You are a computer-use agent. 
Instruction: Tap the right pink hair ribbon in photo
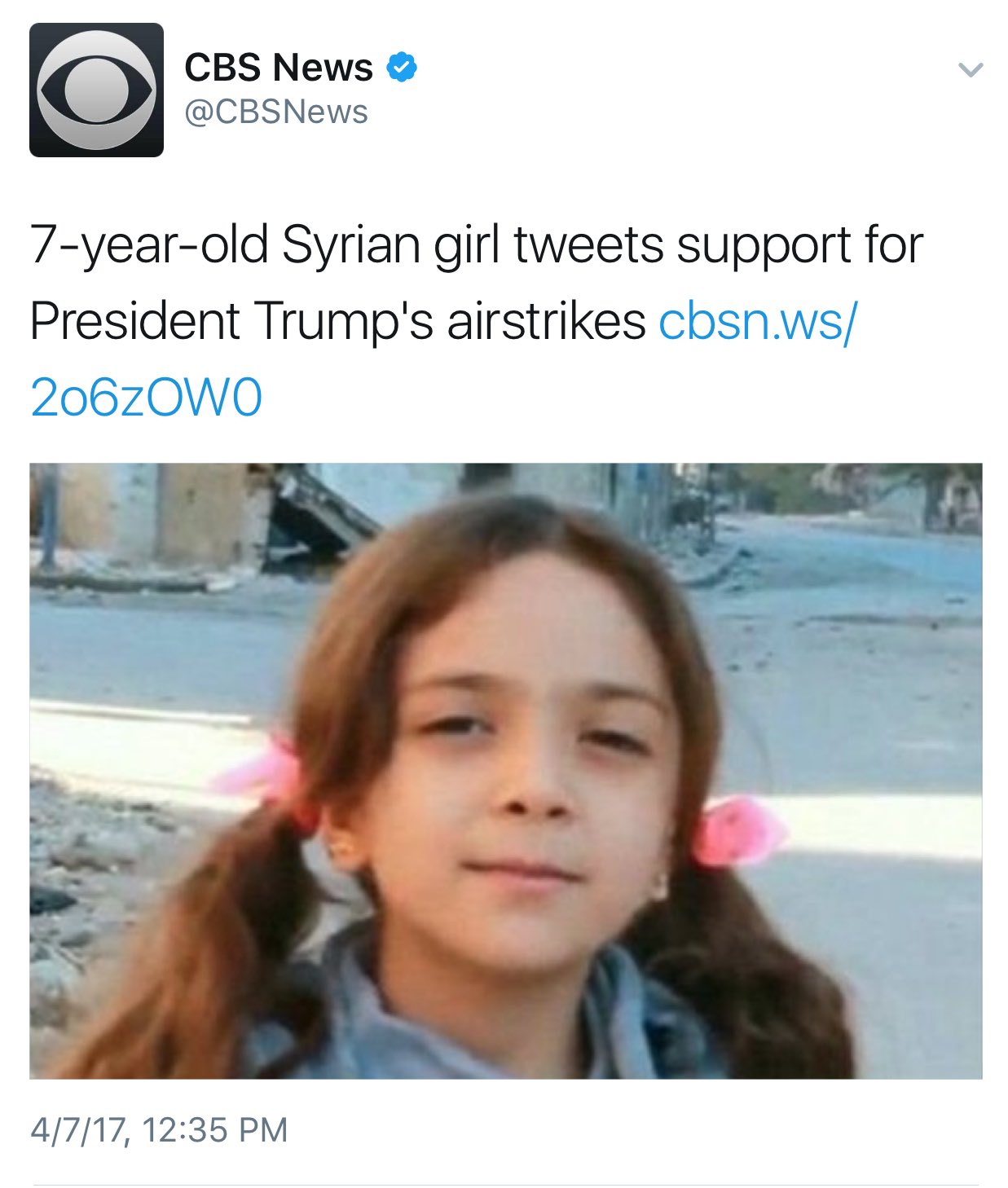coord(737,831)
